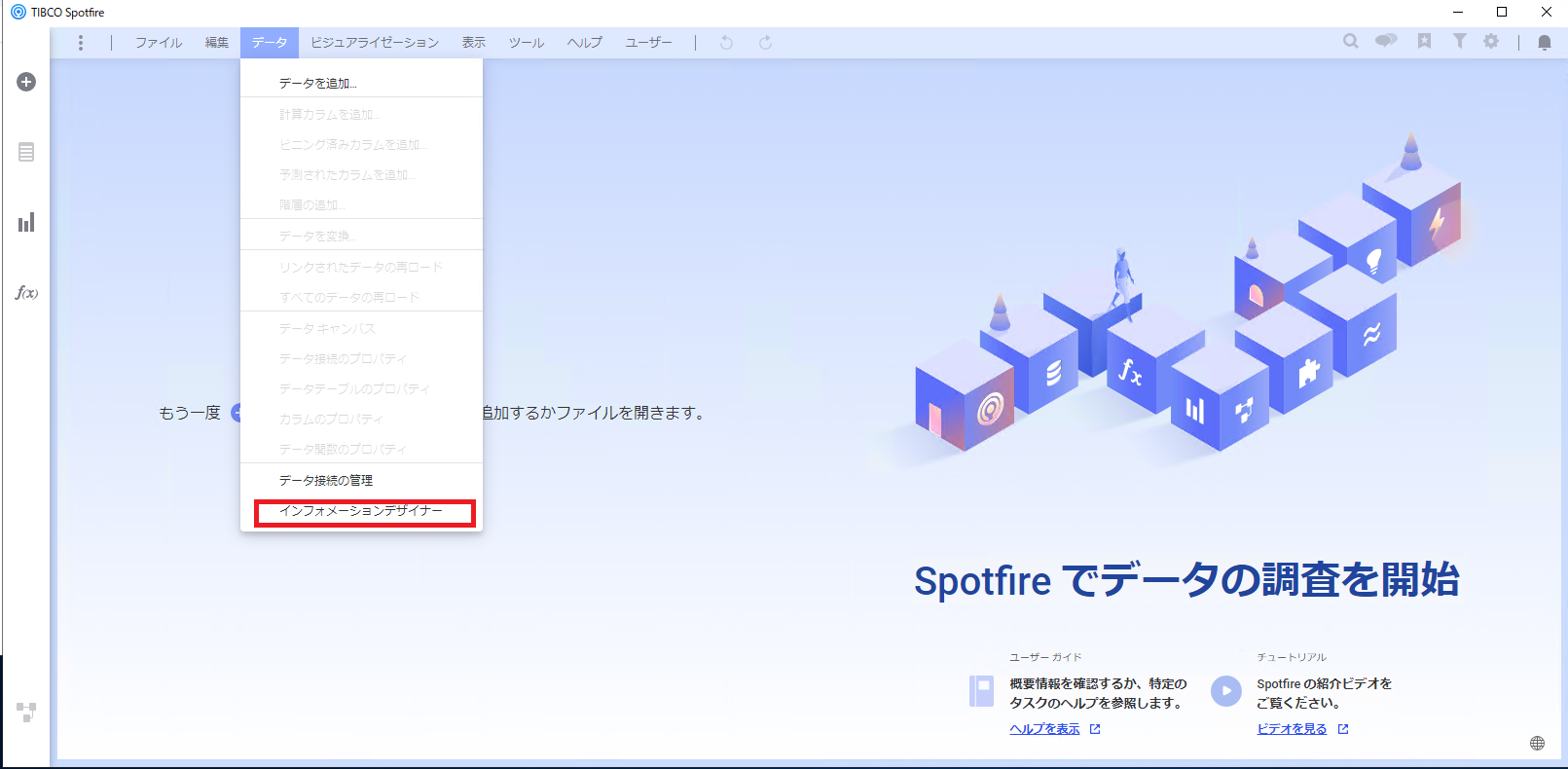The image size is (1568, 769).
Task: Close the Spotfire window
Action: pos(1546,12)
